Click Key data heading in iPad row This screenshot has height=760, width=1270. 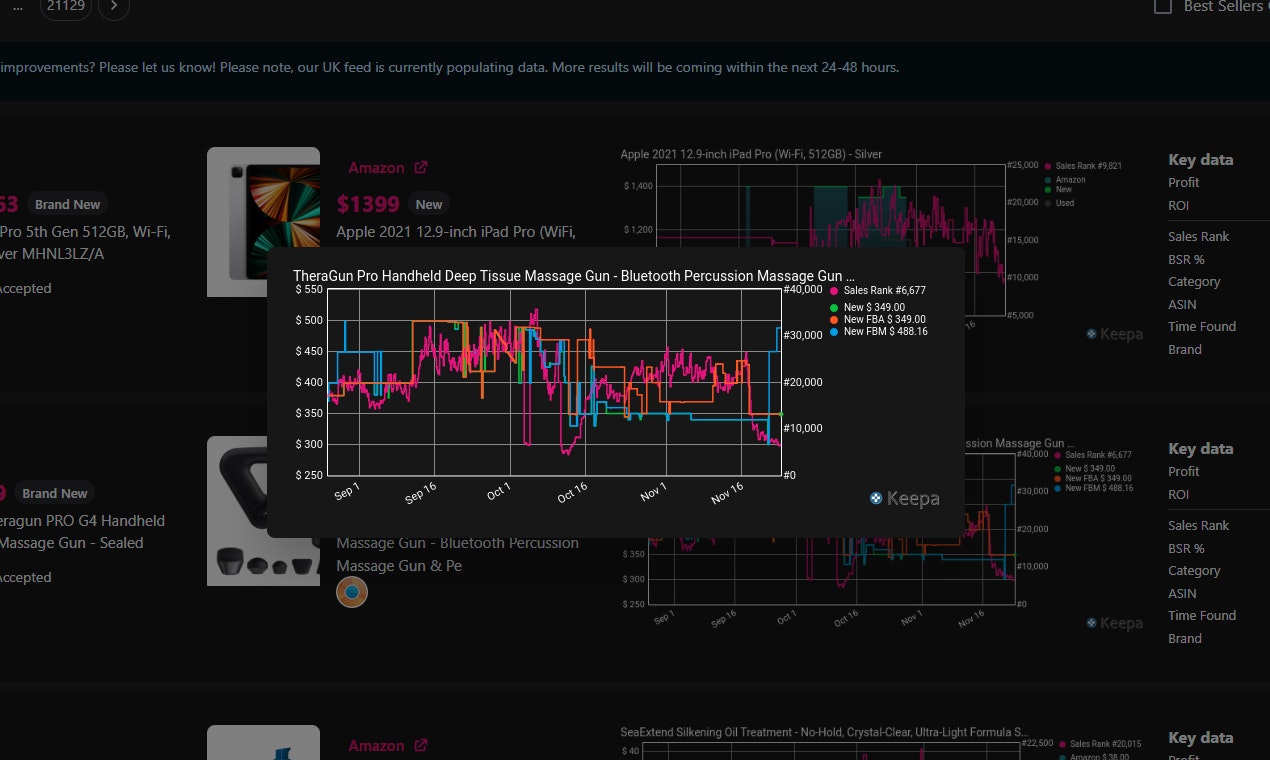(x=1200, y=159)
